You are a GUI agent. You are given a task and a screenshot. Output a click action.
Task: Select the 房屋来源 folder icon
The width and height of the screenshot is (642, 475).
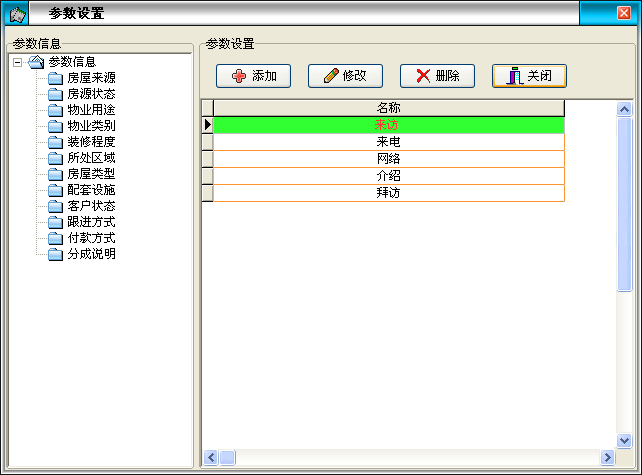[55, 78]
